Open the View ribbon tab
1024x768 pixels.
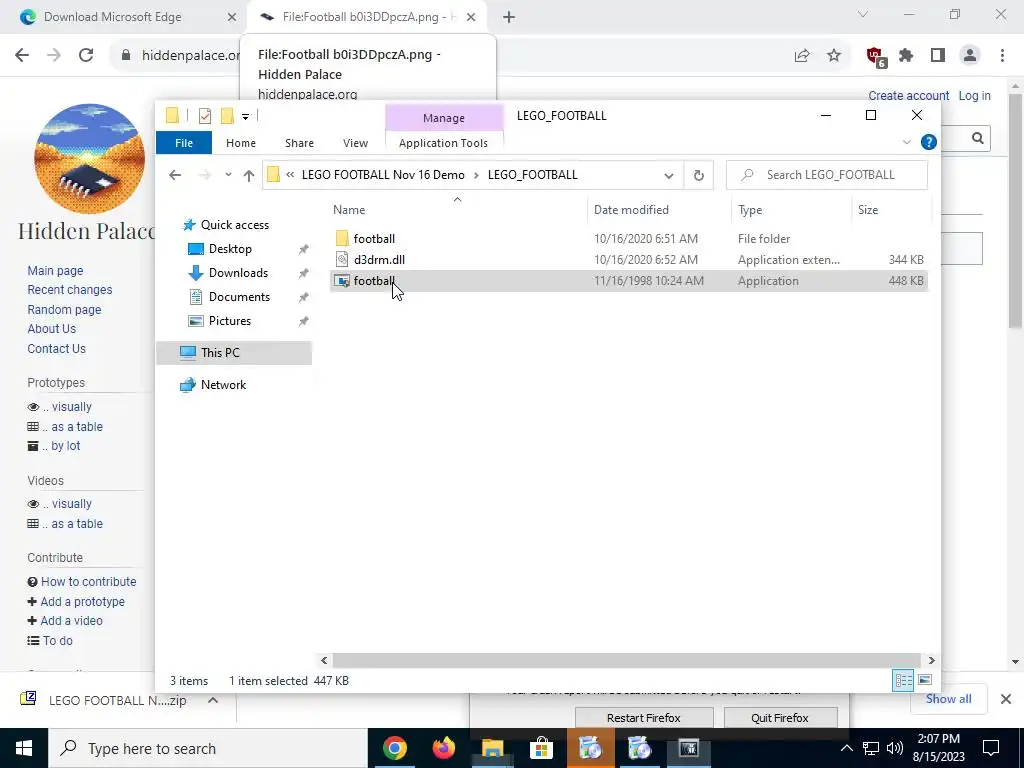pyautogui.click(x=355, y=143)
